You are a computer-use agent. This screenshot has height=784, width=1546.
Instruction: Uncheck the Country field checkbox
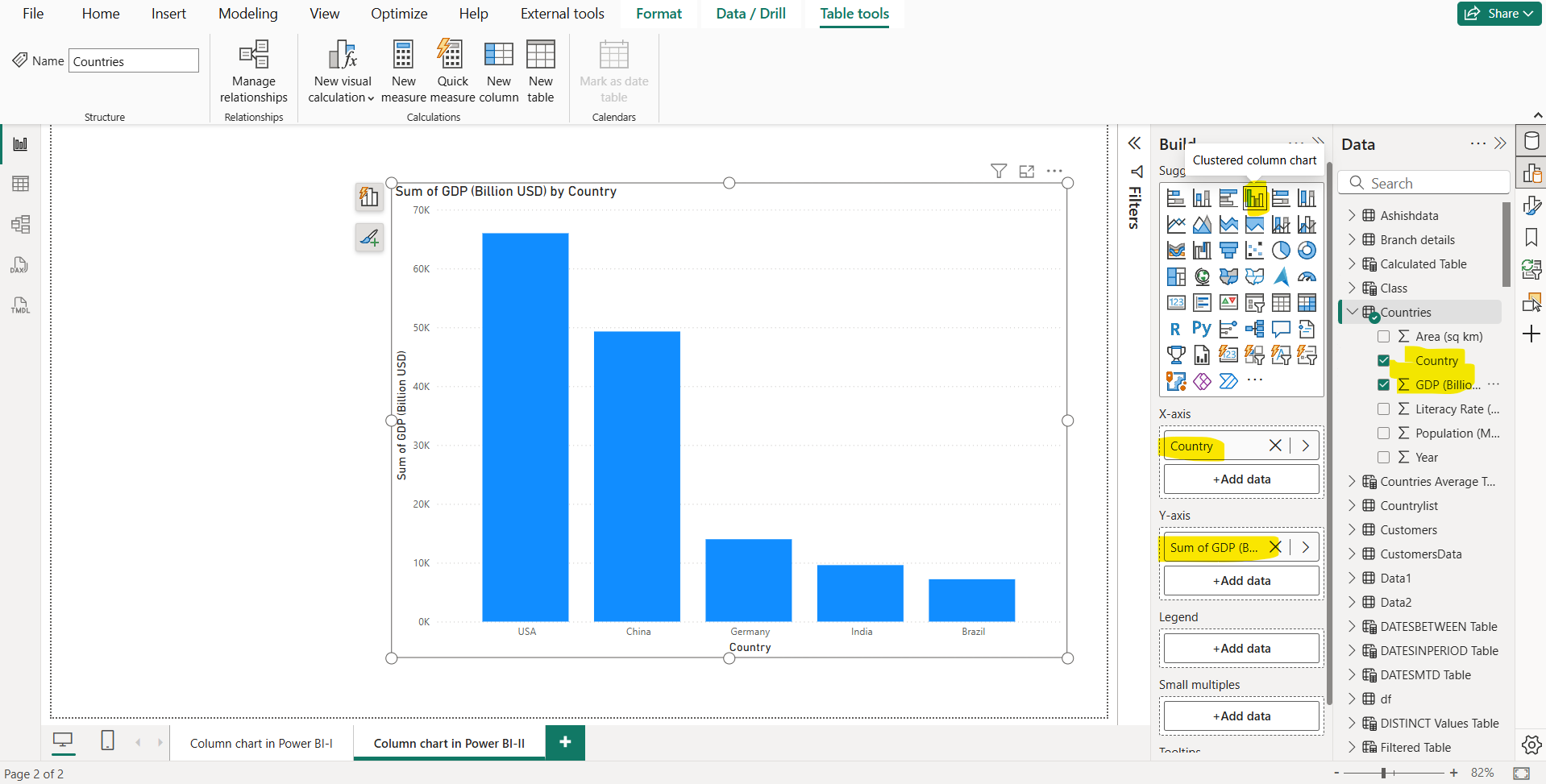1384,360
